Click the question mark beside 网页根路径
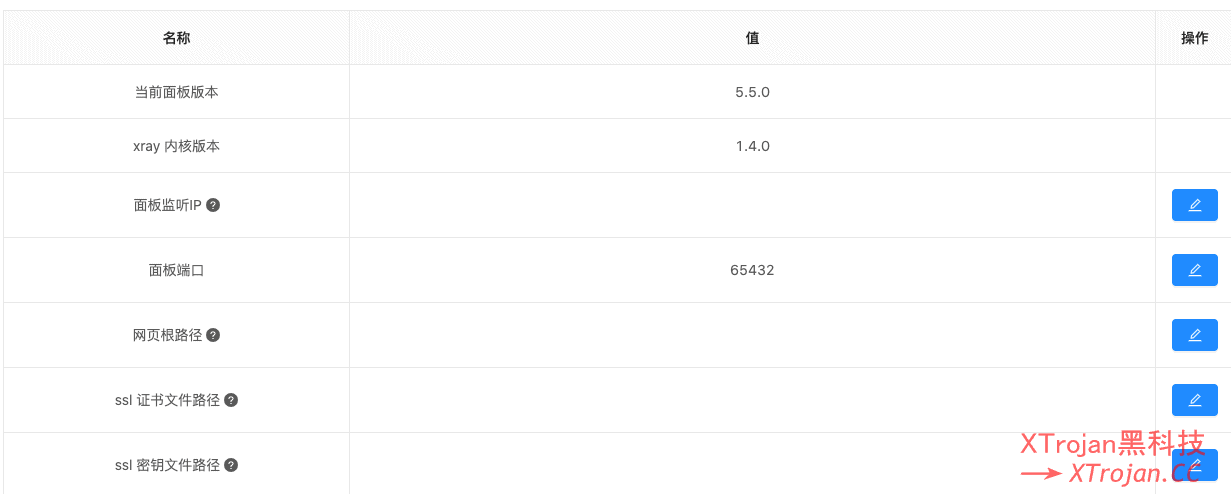This screenshot has height=494, width=1231. [x=213, y=335]
